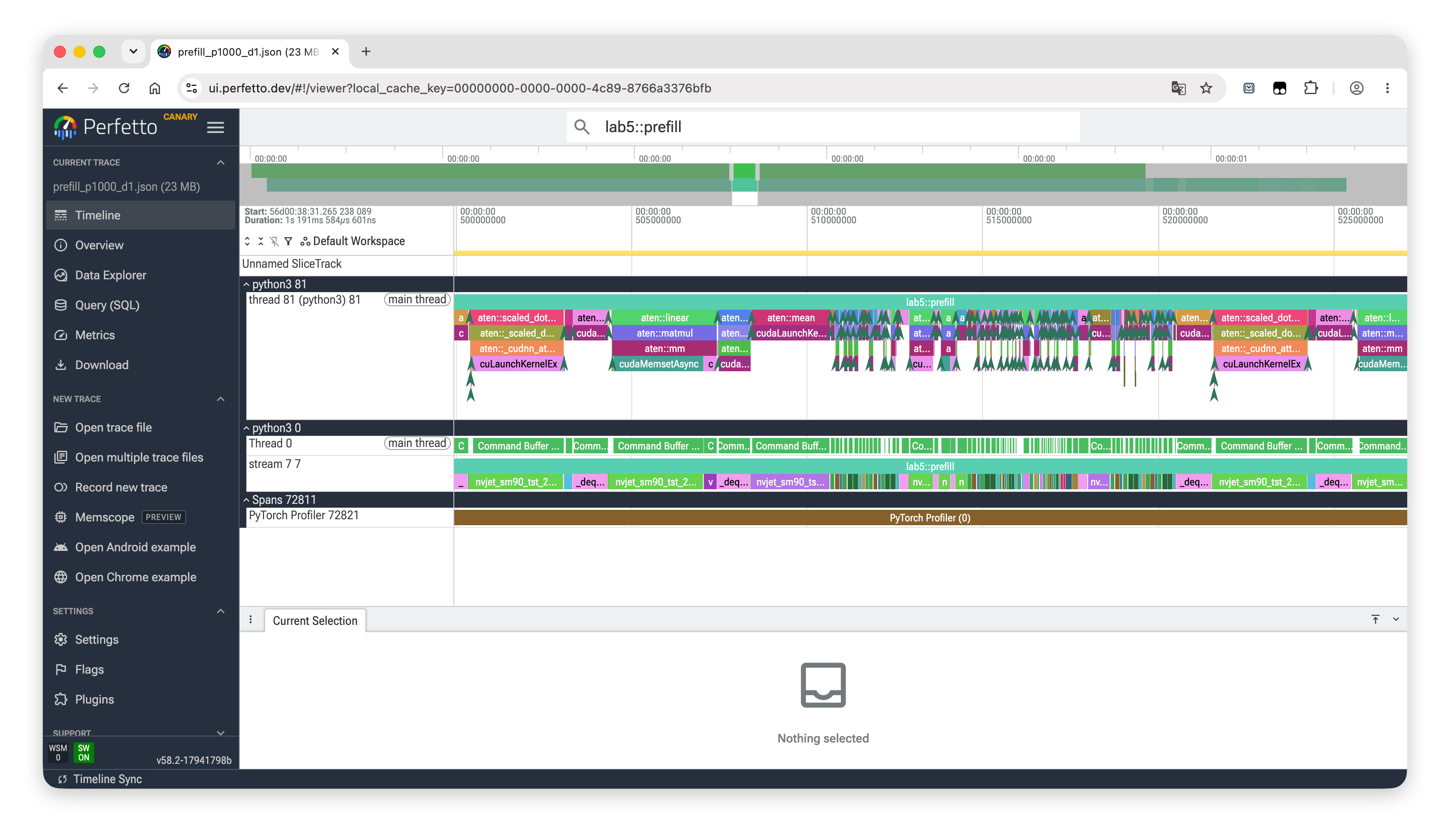Toggle the Perfetto sidebar hamburger menu

point(215,127)
